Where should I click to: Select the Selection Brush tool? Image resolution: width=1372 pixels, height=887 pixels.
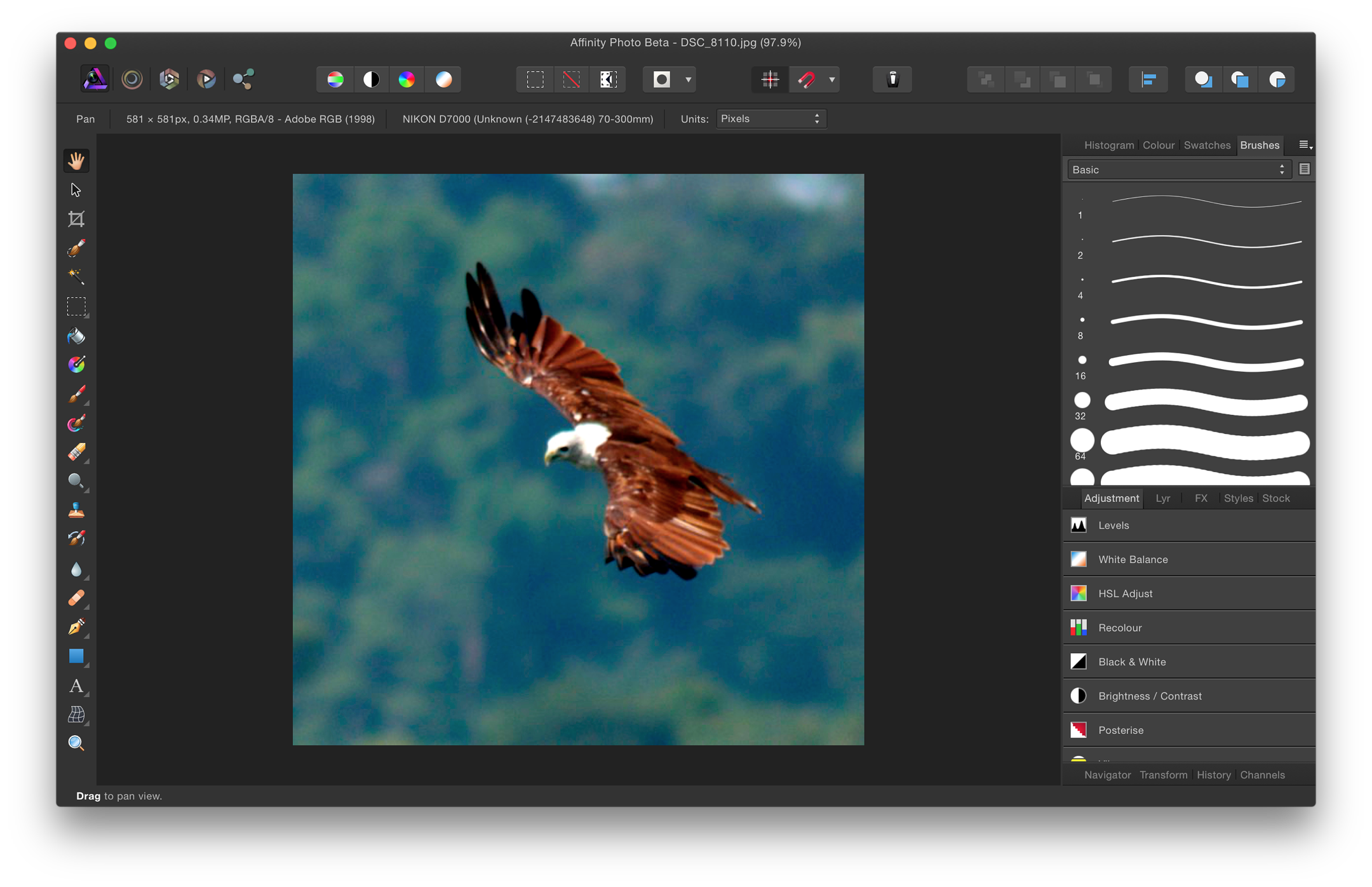click(x=76, y=248)
